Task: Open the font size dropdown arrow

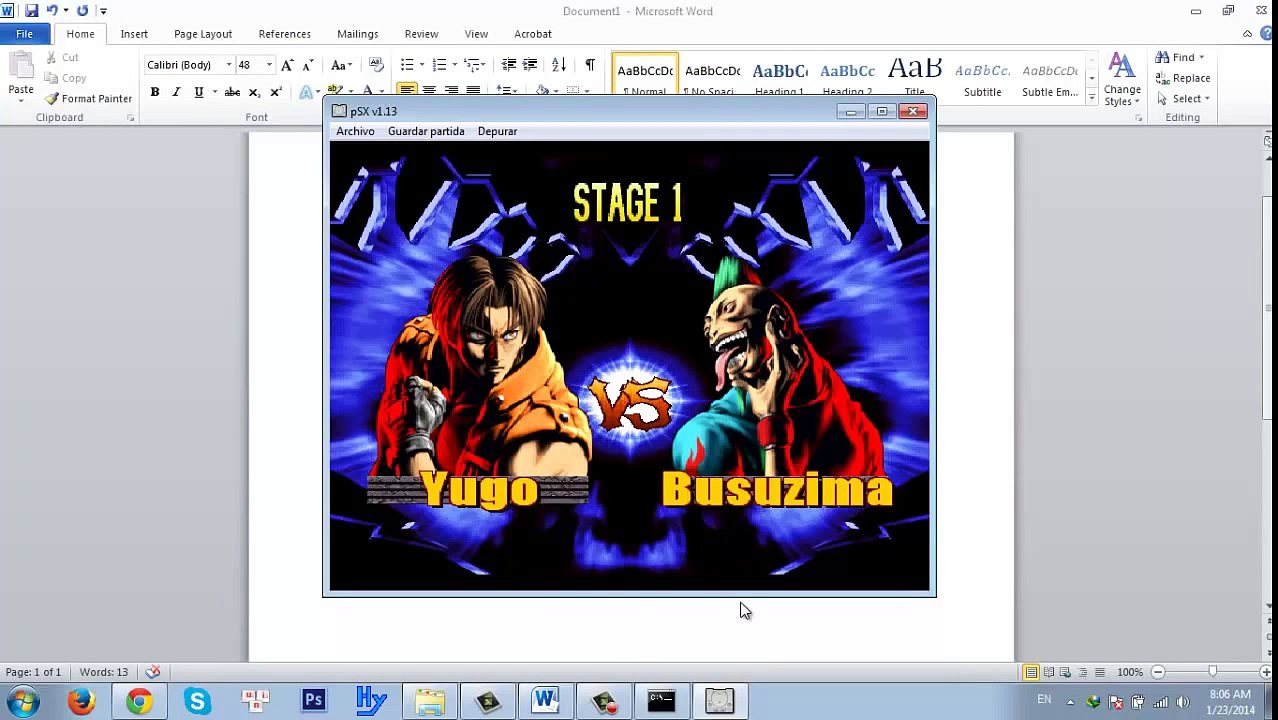Action: click(269, 65)
